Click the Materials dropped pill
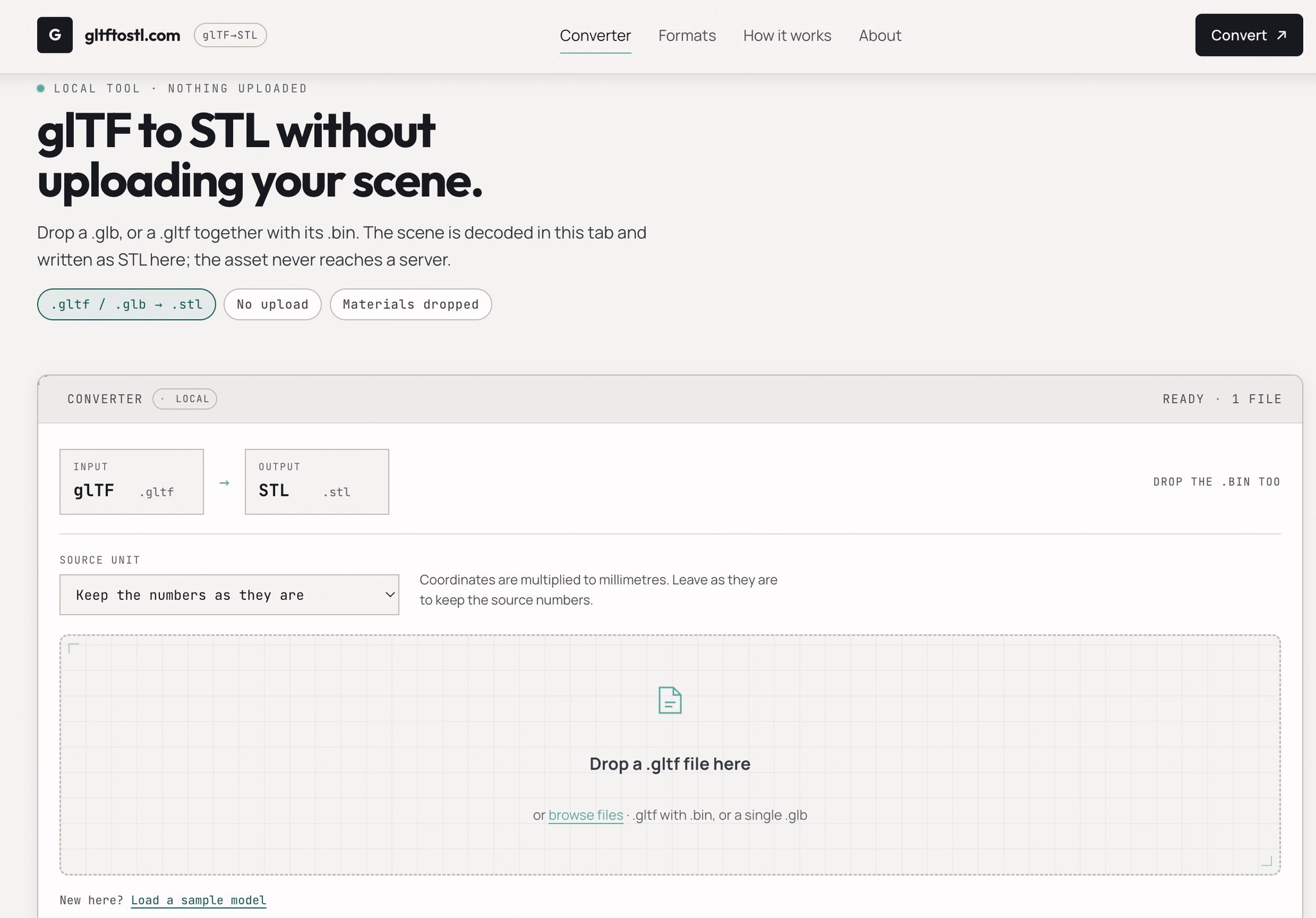The width and height of the screenshot is (1316, 918). tap(411, 304)
